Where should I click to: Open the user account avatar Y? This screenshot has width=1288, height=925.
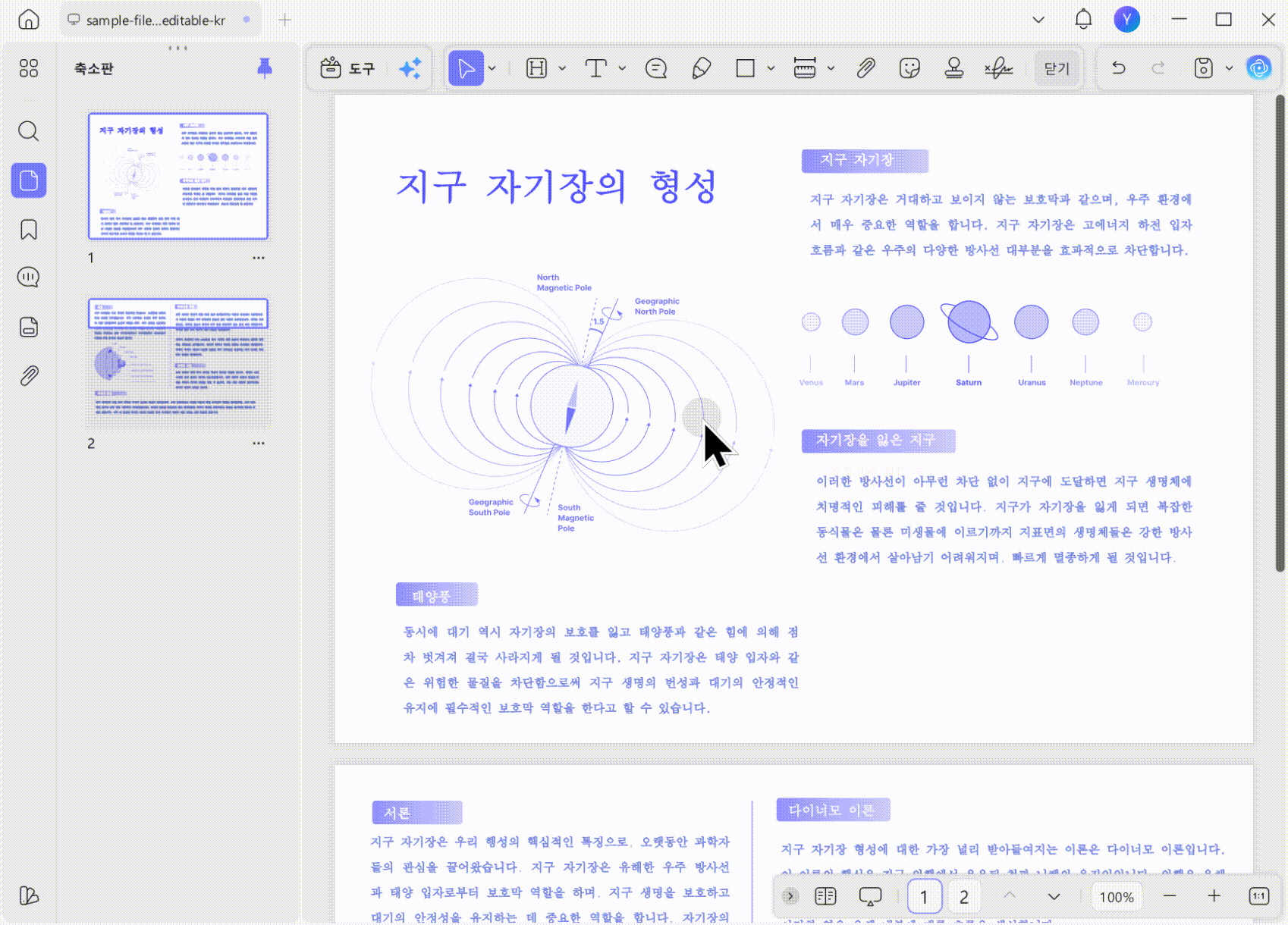[x=1127, y=20]
